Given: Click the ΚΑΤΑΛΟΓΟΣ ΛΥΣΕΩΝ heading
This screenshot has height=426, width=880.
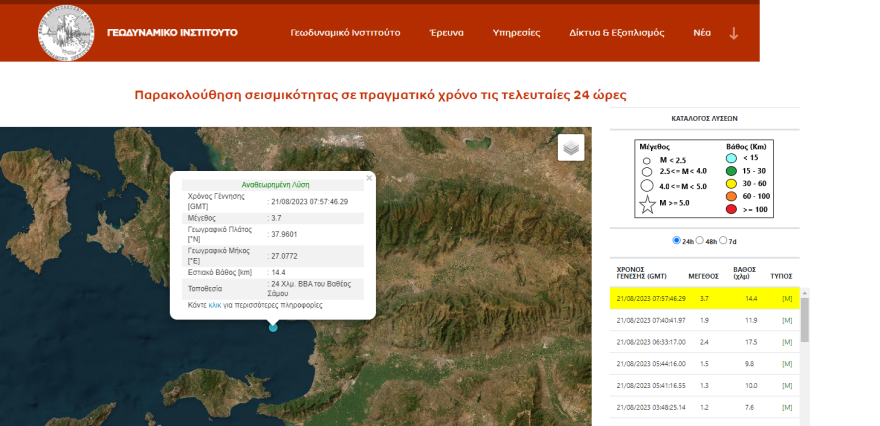Looking at the screenshot, I should click(704, 118).
